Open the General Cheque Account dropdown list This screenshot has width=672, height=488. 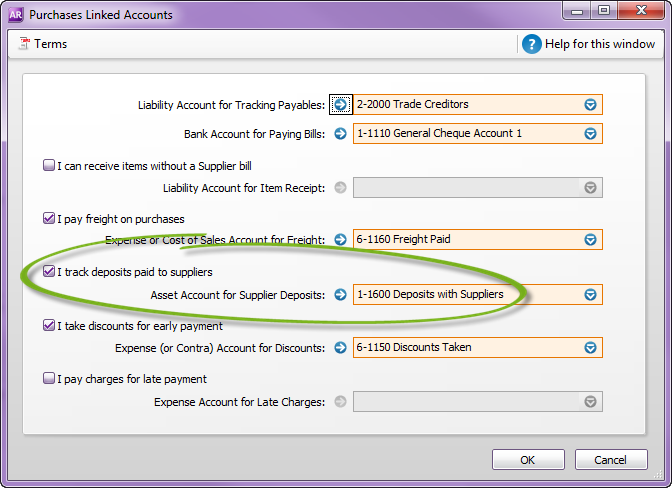coord(590,133)
